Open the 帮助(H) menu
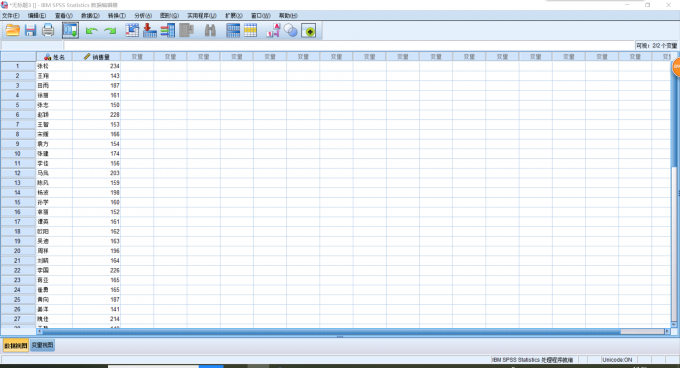680x368 pixels. point(288,16)
